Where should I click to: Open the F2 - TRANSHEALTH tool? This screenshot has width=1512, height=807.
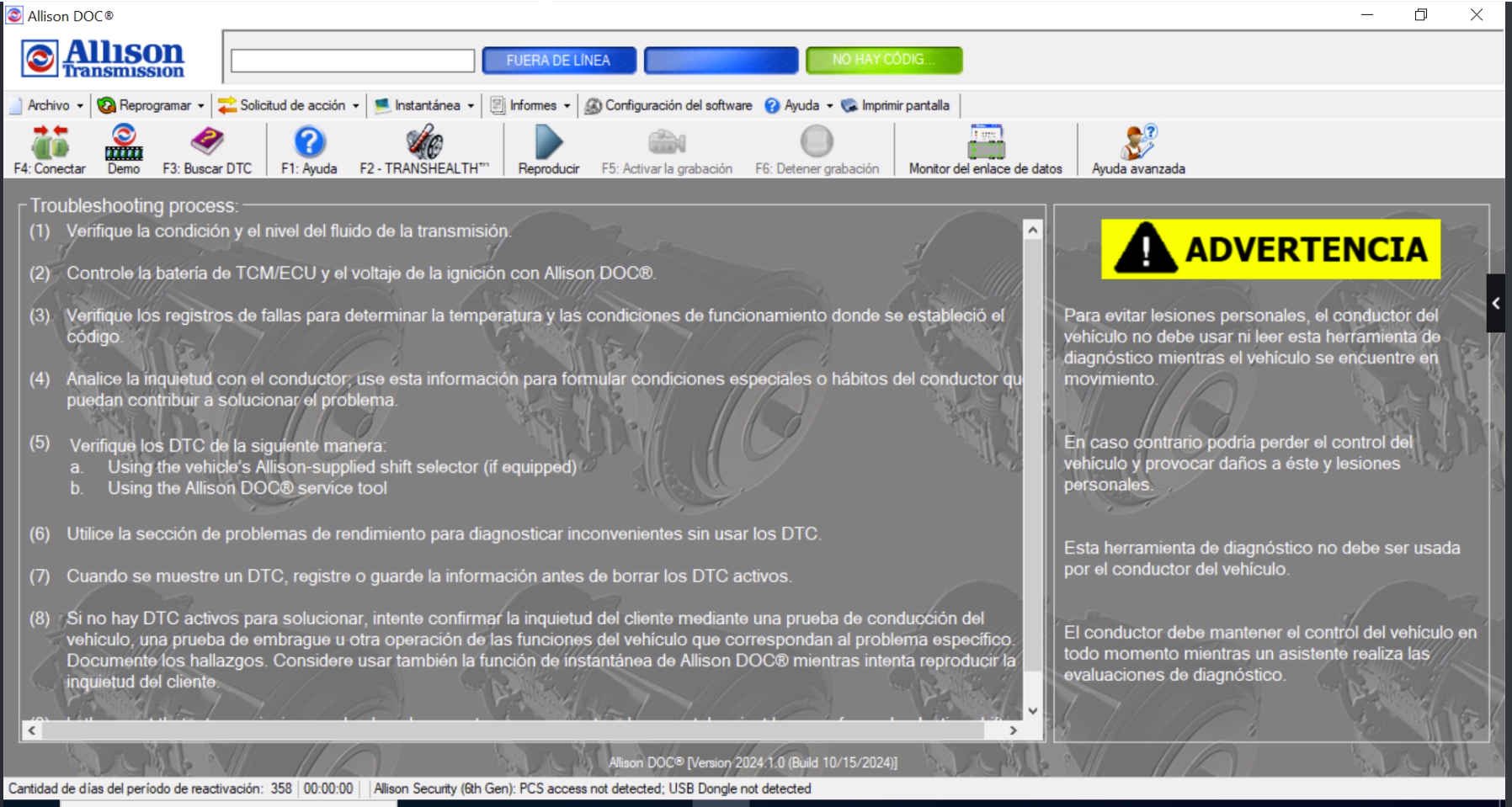coord(424,143)
